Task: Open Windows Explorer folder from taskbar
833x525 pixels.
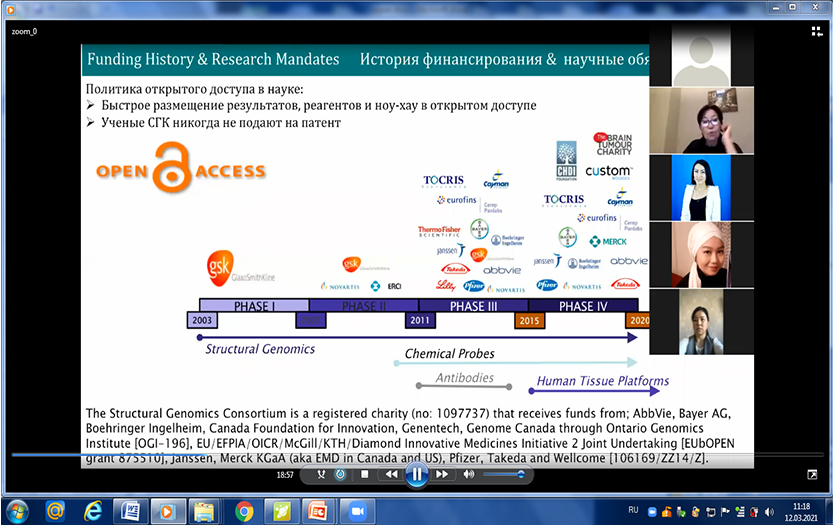Action: click(205, 512)
